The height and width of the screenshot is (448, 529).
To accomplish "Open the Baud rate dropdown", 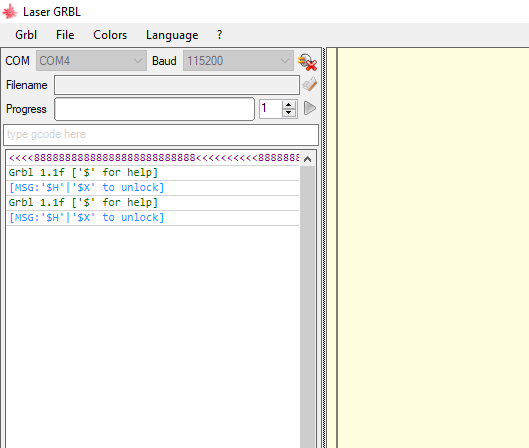I will (x=238, y=61).
